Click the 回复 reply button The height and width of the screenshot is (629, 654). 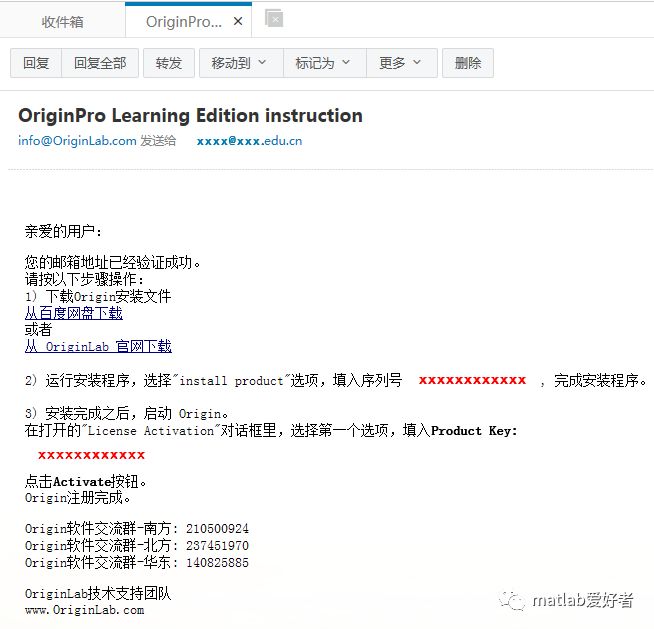(x=36, y=63)
